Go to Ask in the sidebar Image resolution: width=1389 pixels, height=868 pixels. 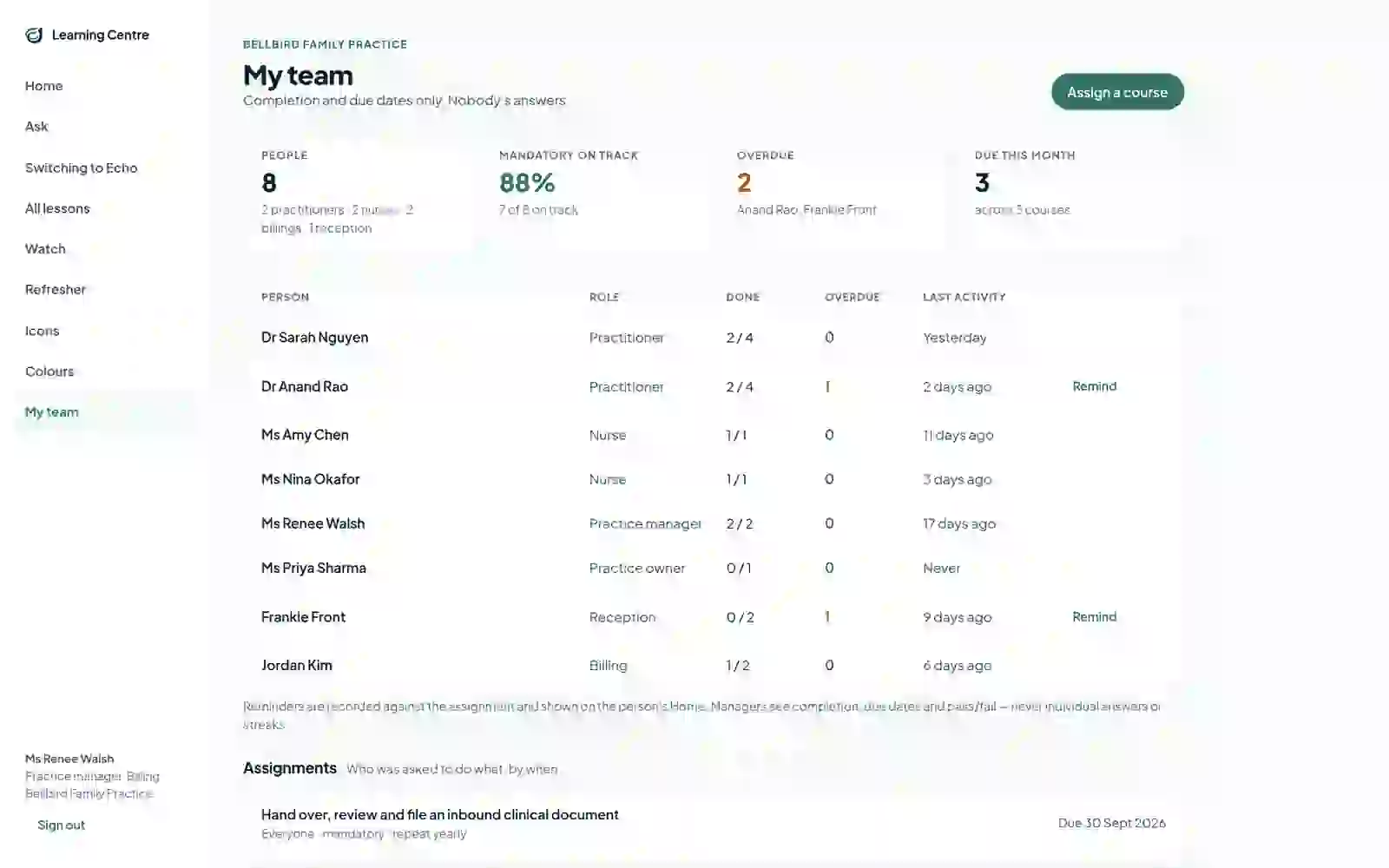[36, 127]
